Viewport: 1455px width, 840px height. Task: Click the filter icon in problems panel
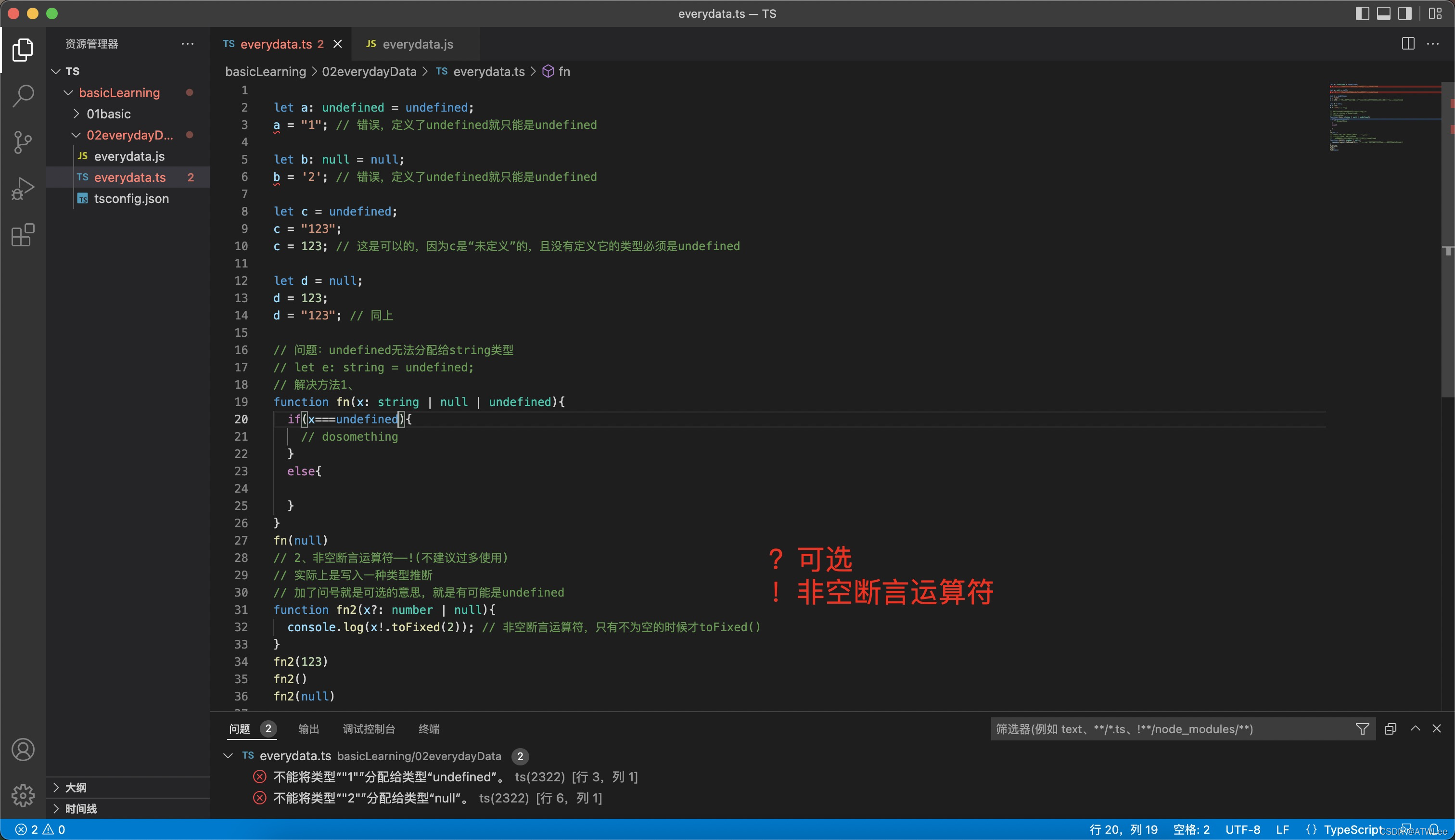1362,729
